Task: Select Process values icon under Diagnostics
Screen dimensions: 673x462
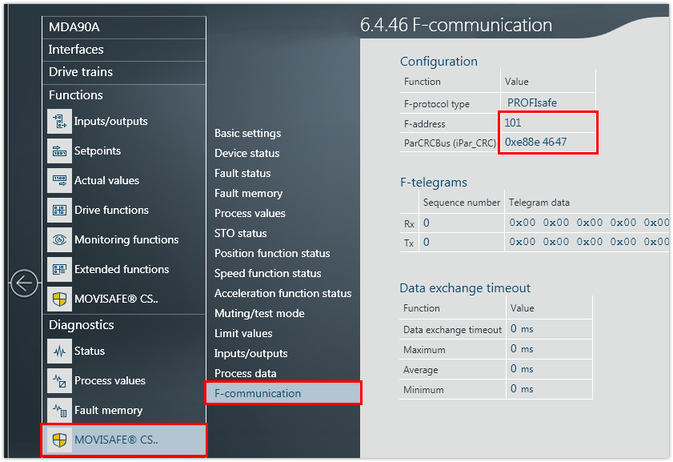Action: tap(59, 381)
